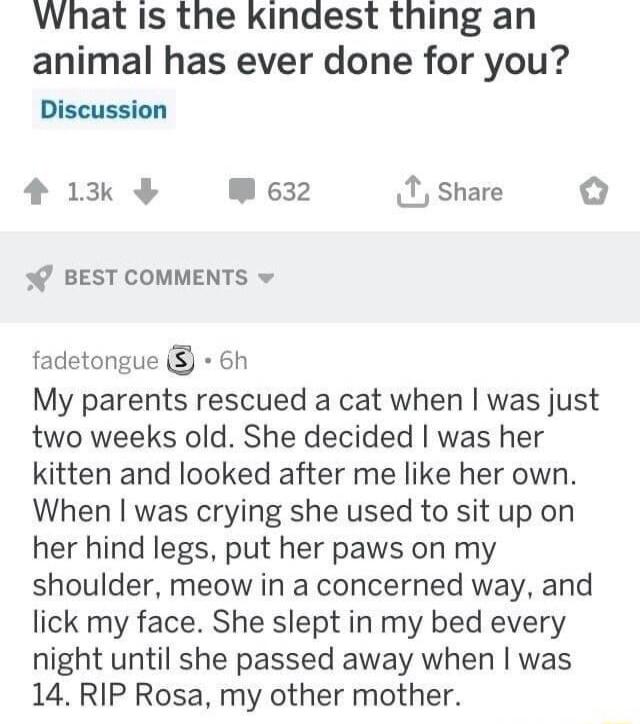
Task: Expand the comment sort dropdown arrow
Action: point(266,278)
